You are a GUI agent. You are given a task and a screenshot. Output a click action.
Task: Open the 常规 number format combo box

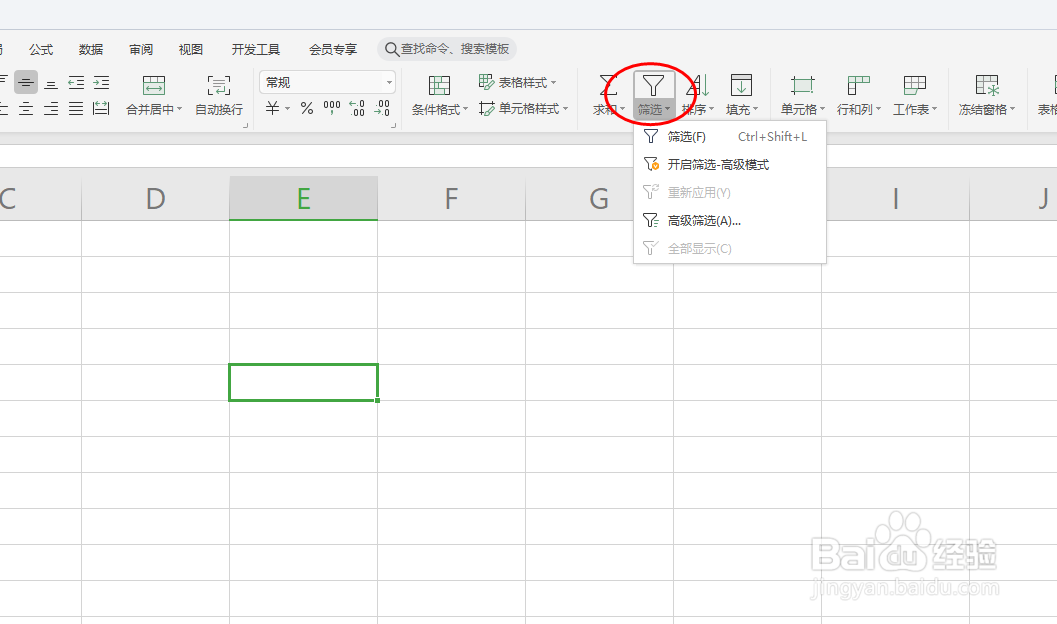pyautogui.click(x=327, y=82)
